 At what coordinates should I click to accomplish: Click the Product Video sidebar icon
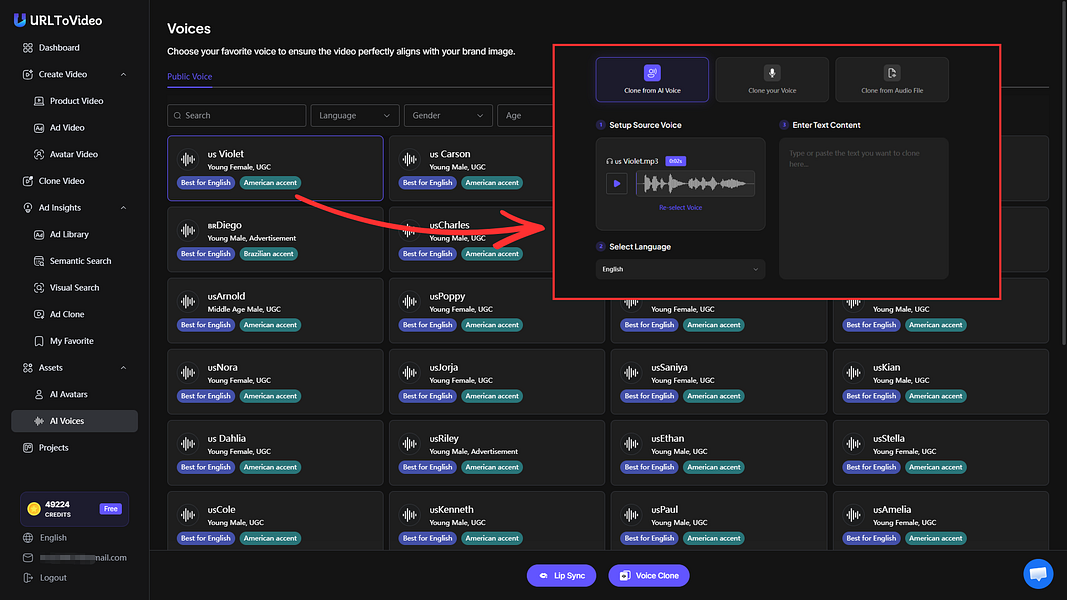39,101
